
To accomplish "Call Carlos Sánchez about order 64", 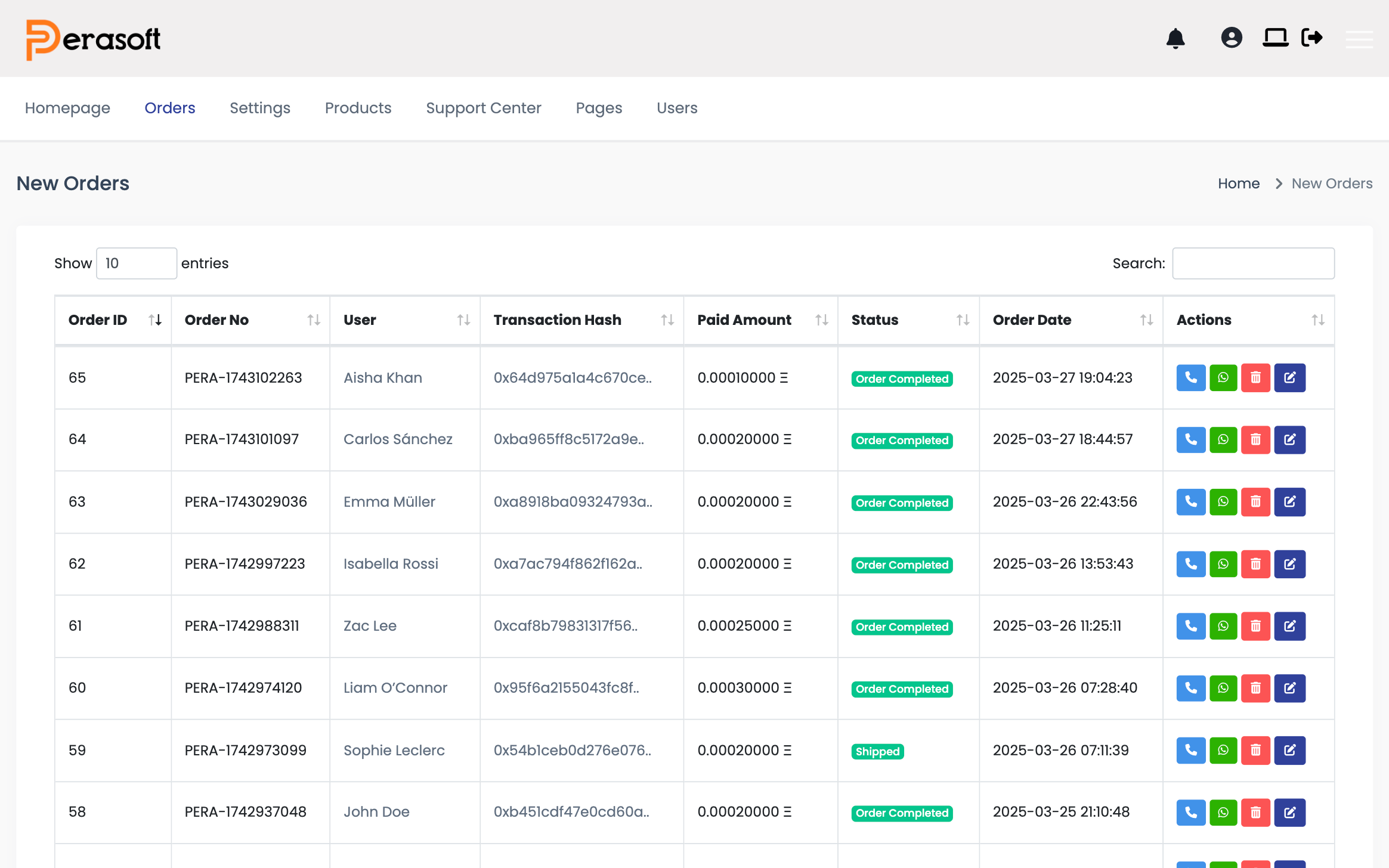I will pyautogui.click(x=1191, y=440).
